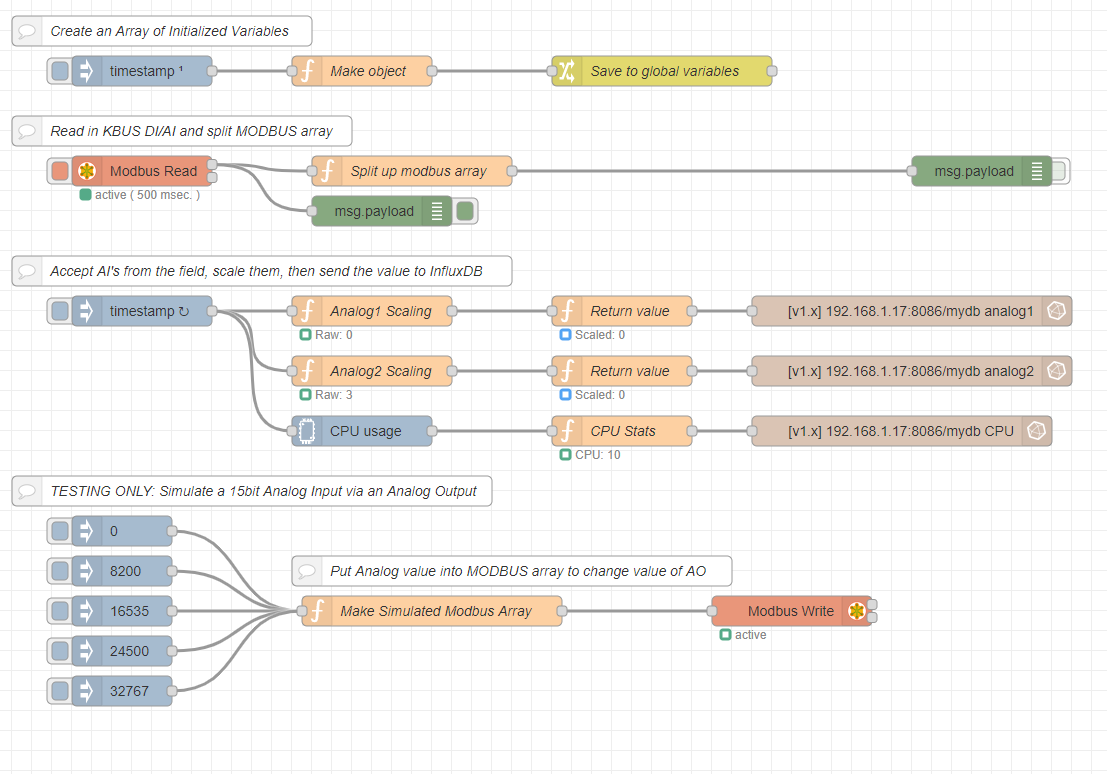This screenshot has width=1107, height=774.
Task: Click the InfluxDB icon on the mydb CPU node
Action: [x=1037, y=431]
